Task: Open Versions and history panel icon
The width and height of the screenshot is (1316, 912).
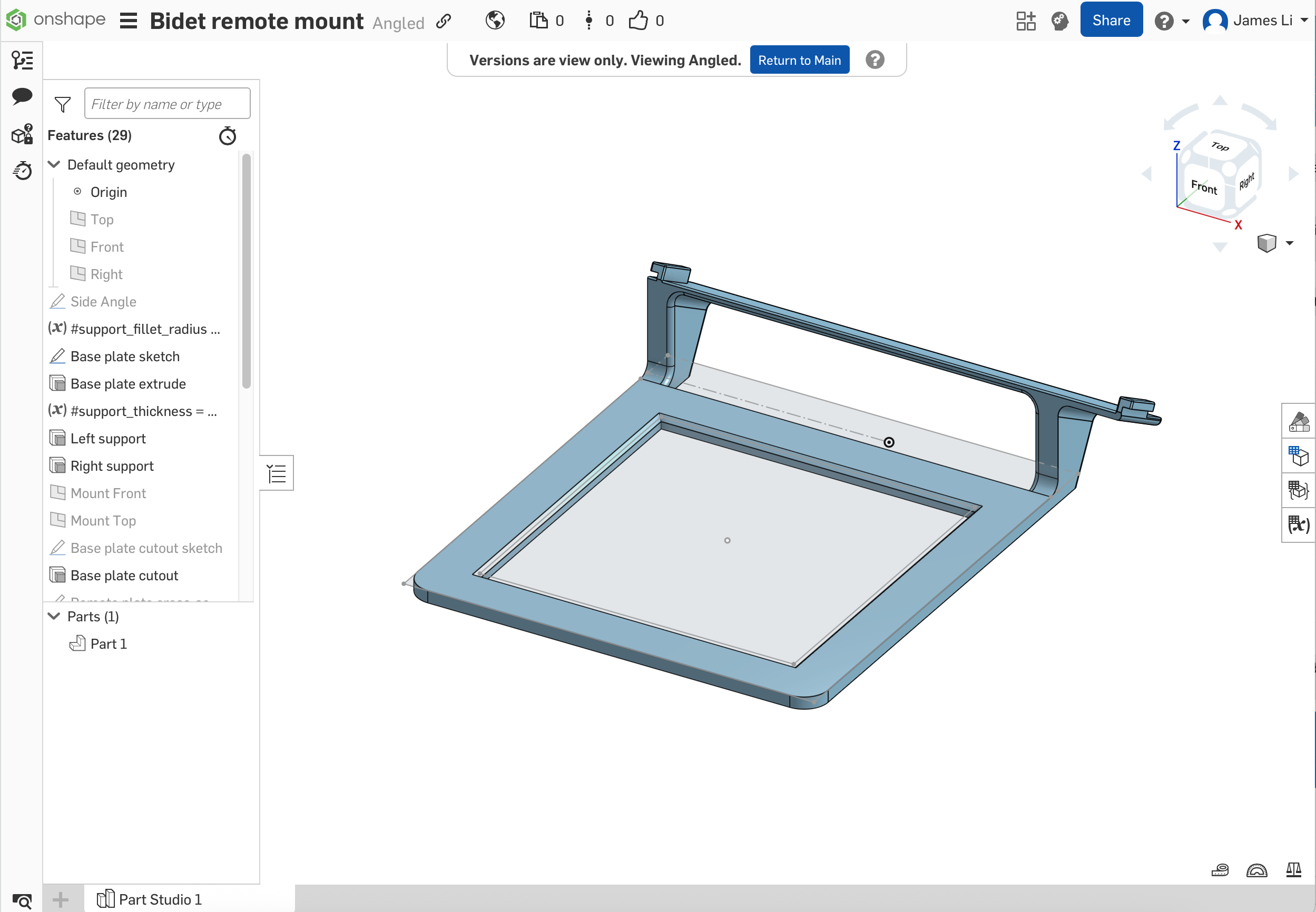Action: point(22,60)
